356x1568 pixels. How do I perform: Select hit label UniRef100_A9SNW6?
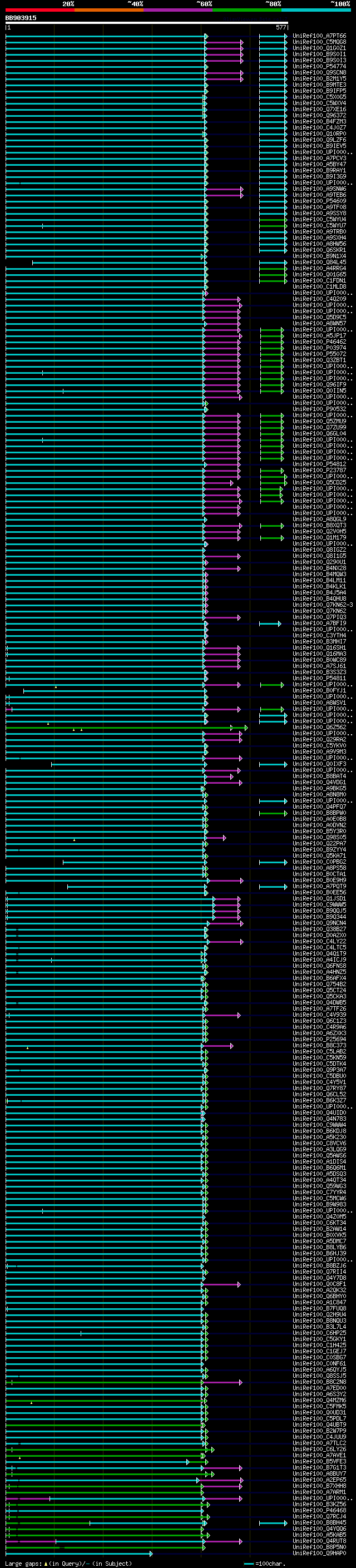(319, 189)
